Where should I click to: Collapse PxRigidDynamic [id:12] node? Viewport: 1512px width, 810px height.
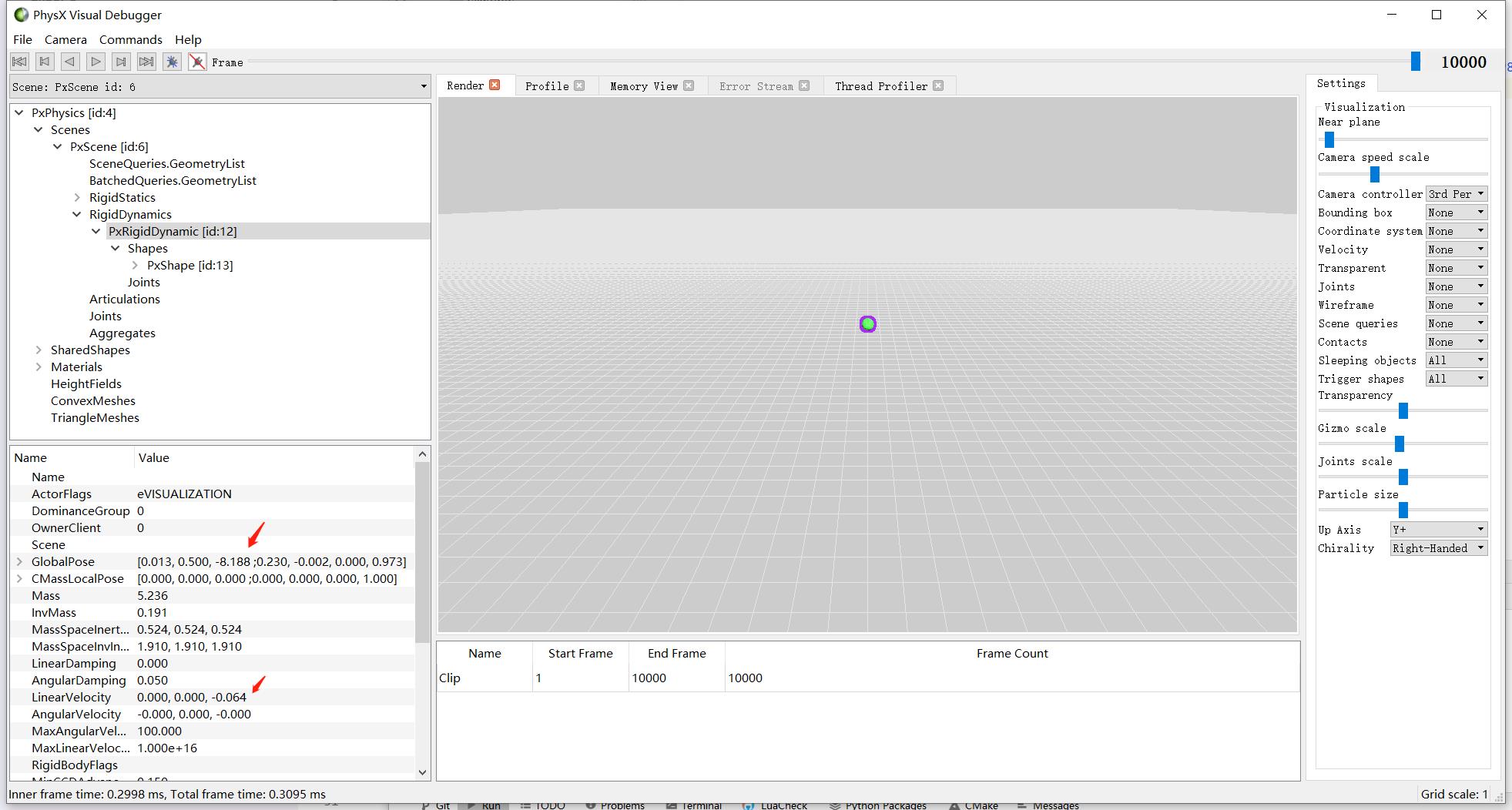pyautogui.click(x=96, y=231)
